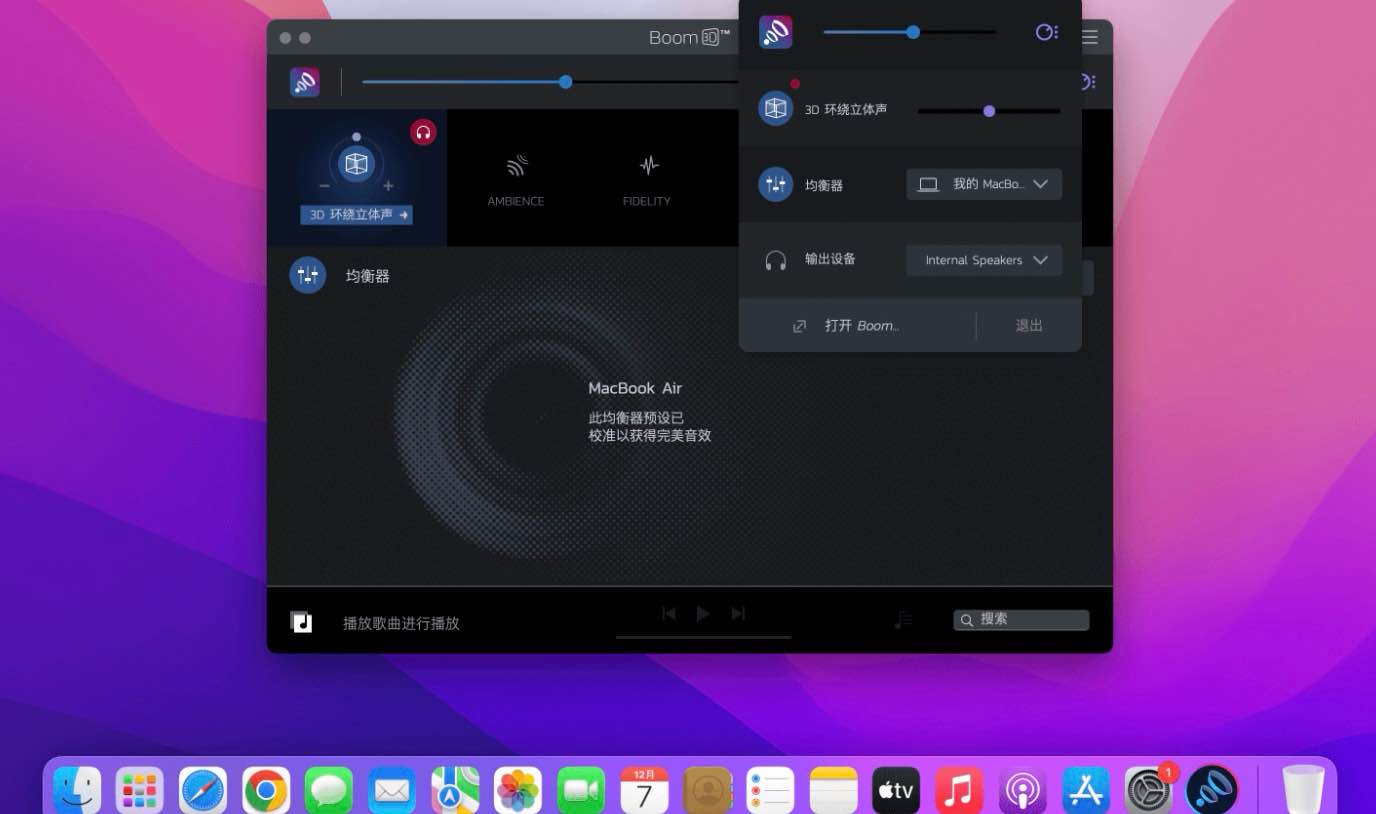The height and width of the screenshot is (814, 1376).
Task: Click the Boom logo in the popup panel
Action: point(776,32)
